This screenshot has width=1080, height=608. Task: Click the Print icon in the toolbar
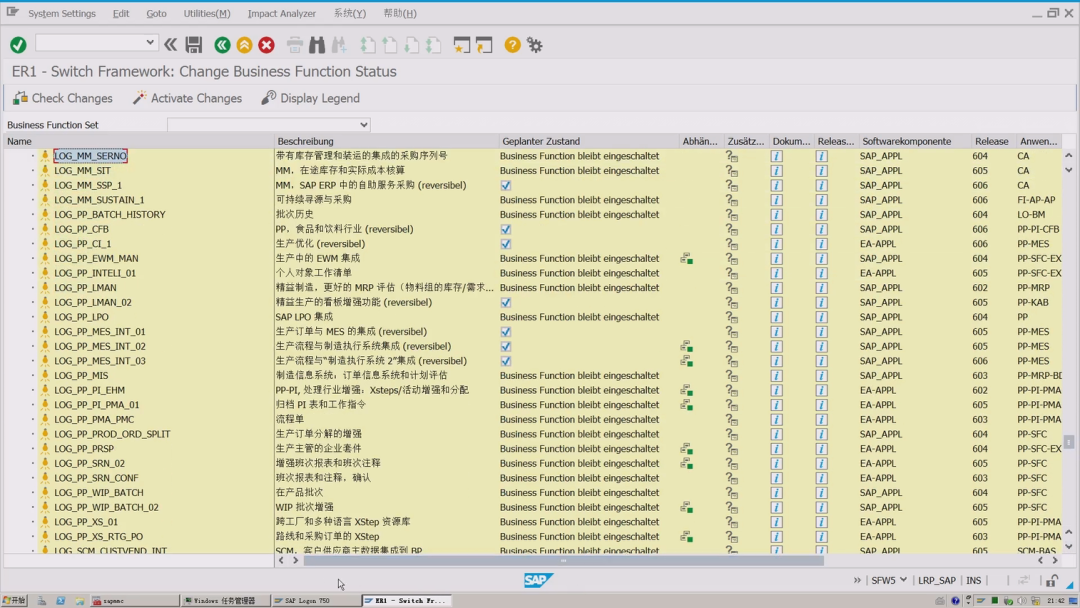coord(295,45)
